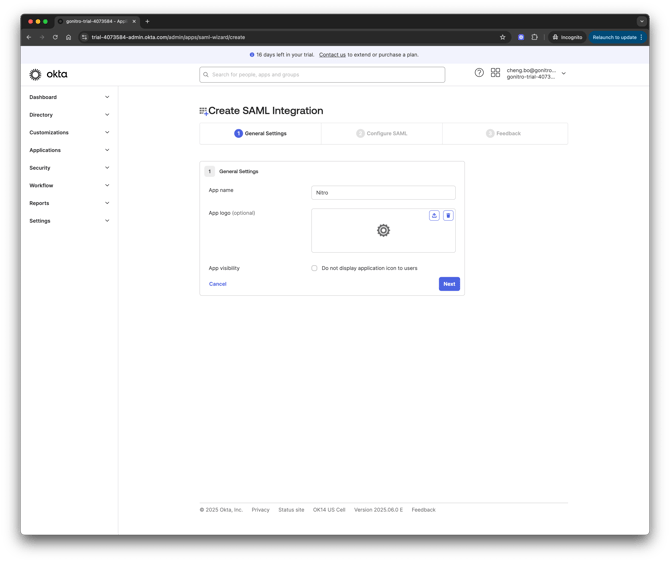
Task: Close the gonitro-trial browser tab
Action: (x=134, y=21)
